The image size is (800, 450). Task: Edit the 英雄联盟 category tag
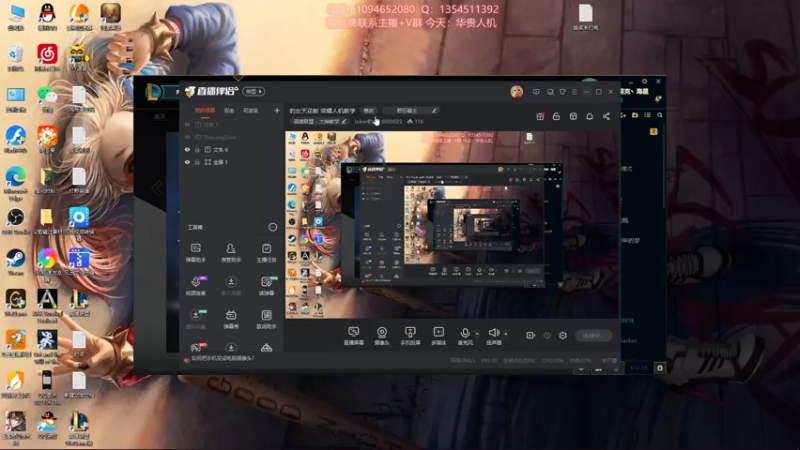(320, 121)
